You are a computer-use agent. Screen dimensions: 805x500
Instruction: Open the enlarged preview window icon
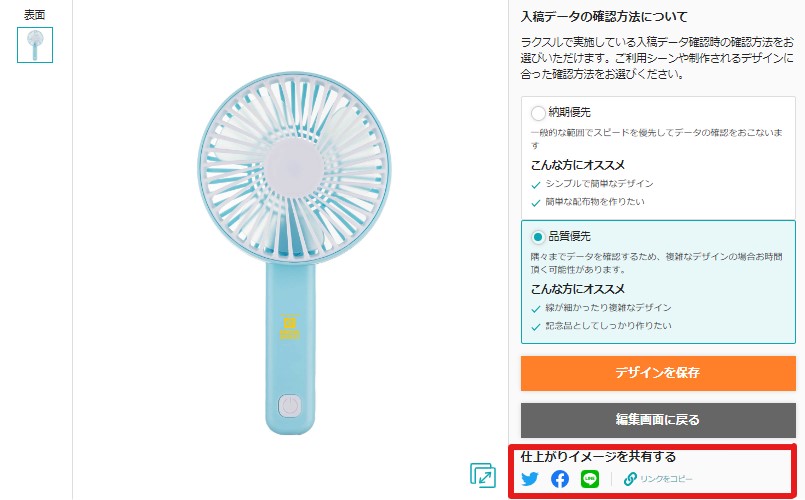pos(483,475)
